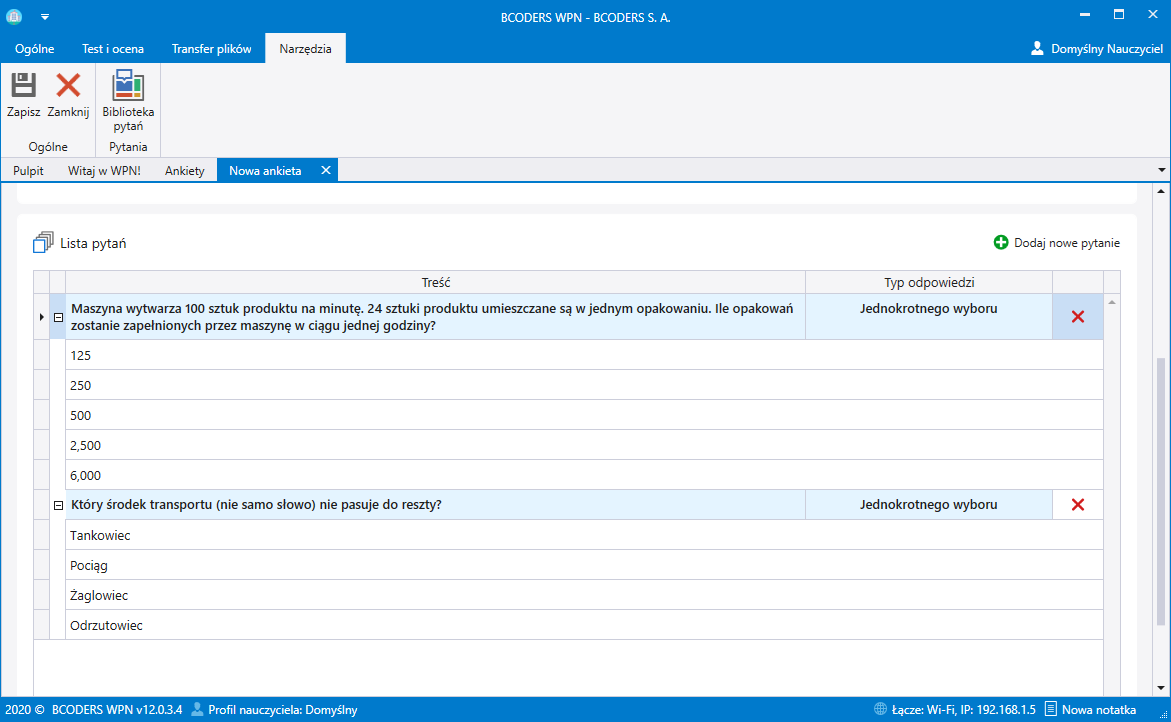Image resolution: width=1171 pixels, height=722 pixels.
Task: Collapse the transport question answers
Action: pyautogui.click(x=58, y=505)
